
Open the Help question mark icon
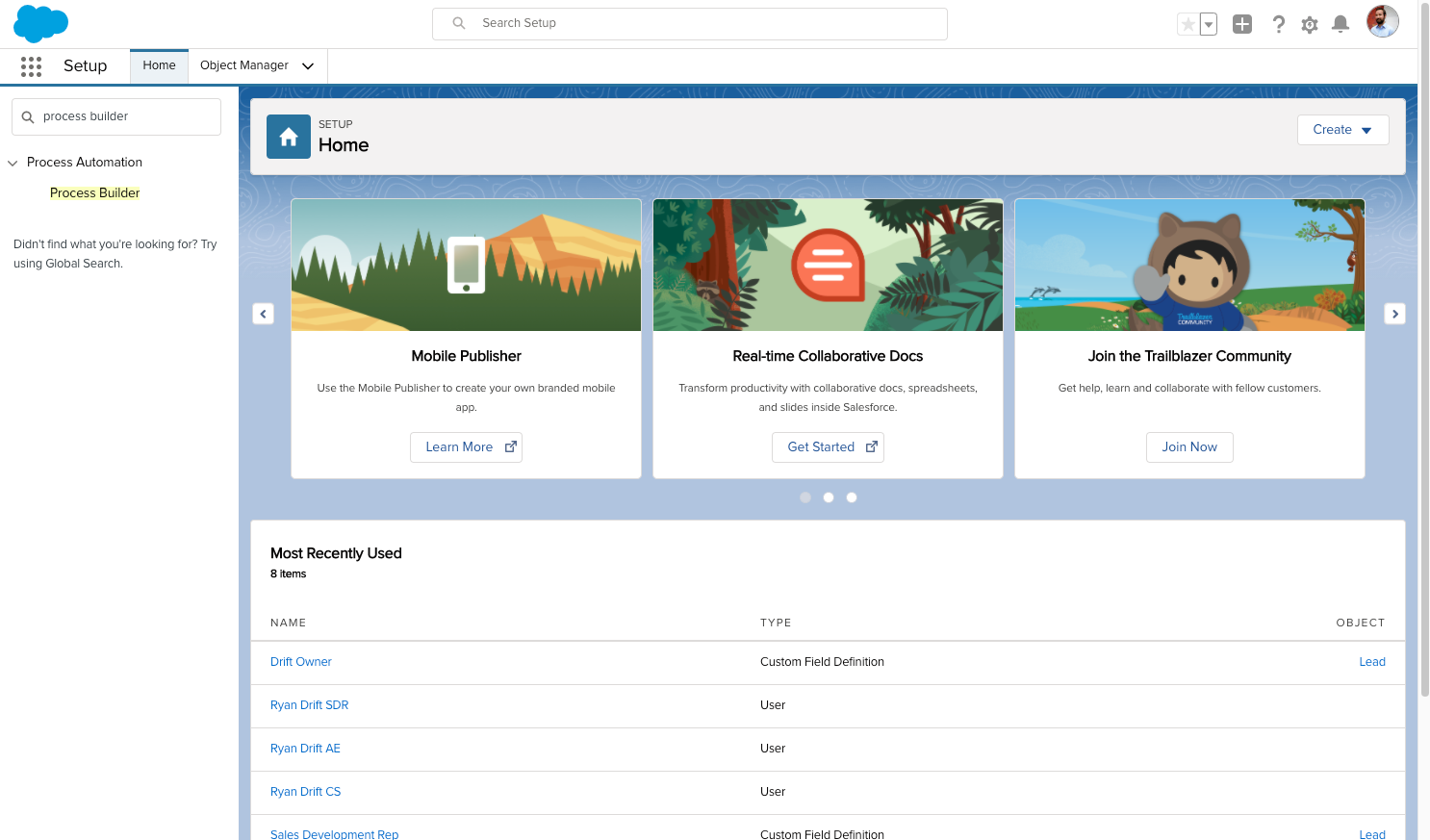[x=1278, y=24]
